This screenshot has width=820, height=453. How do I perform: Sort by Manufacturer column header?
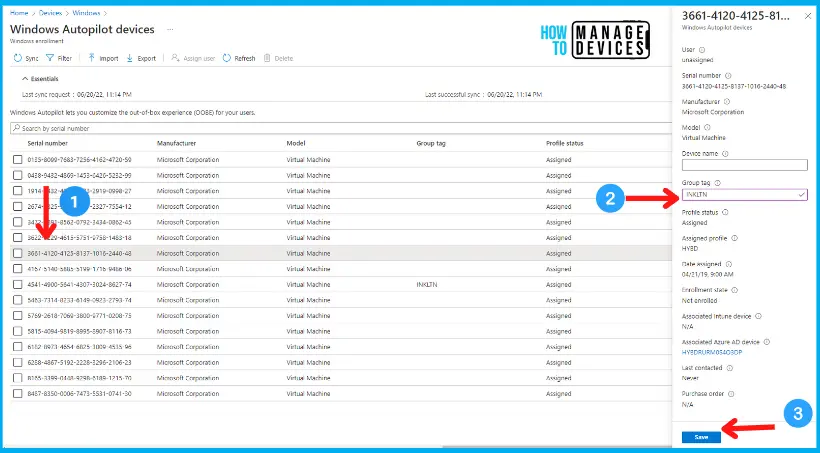point(176,143)
